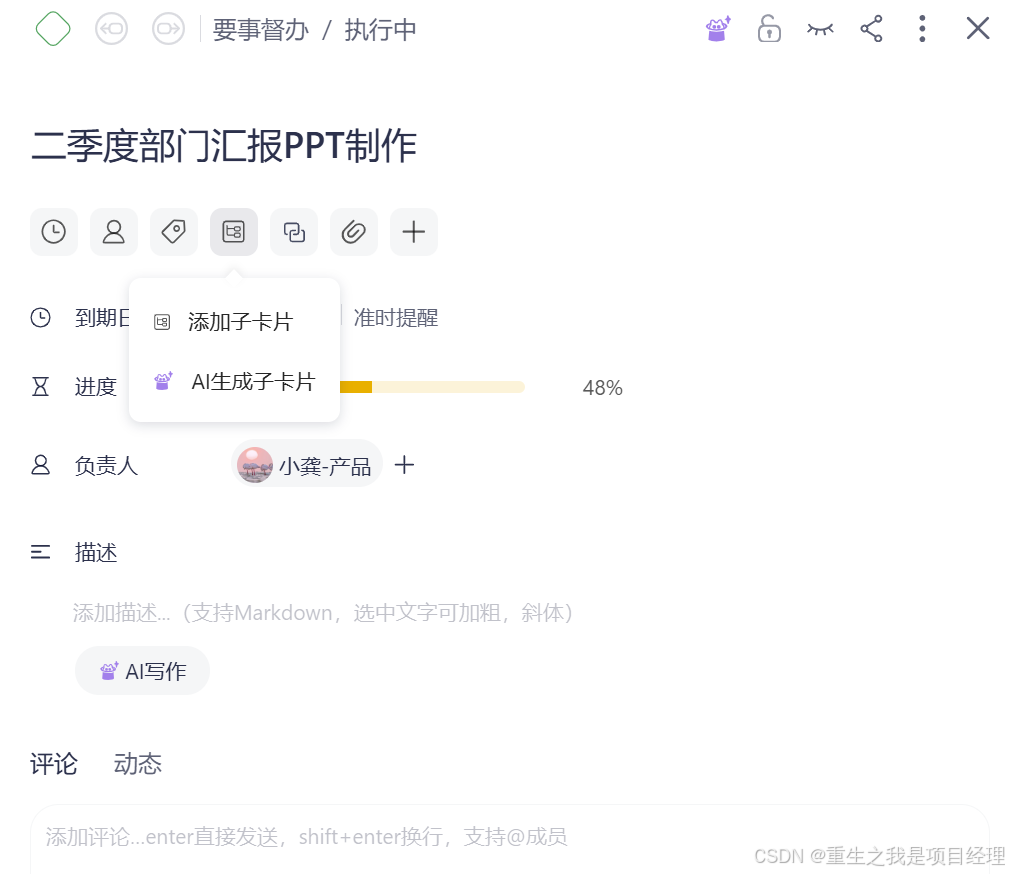Toggle the card lock icon
The height and width of the screenshot is (874, 1009).
[769, 29]
